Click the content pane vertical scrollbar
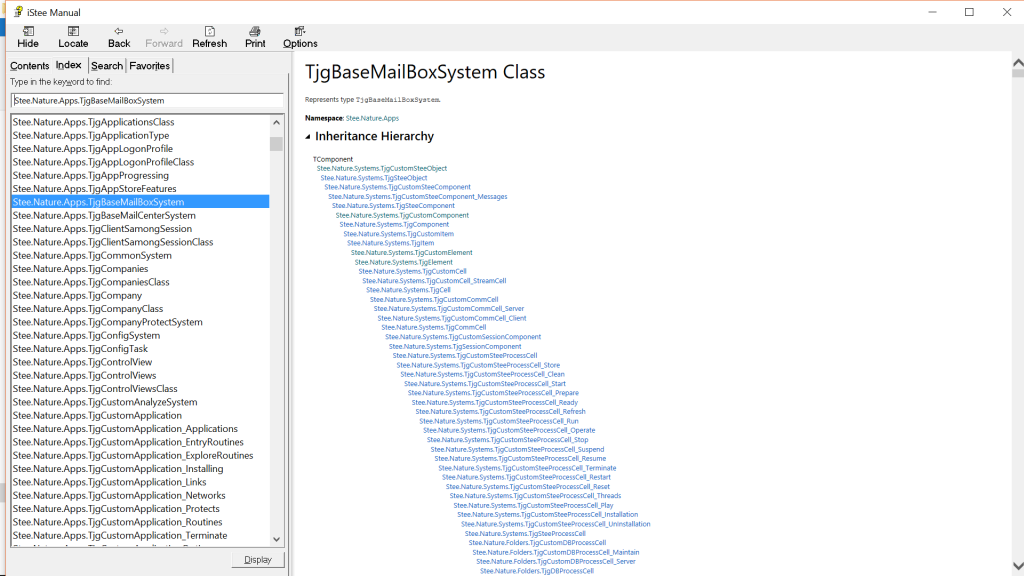This screenshot has height=576, width=1024. tap(1017, 300)
